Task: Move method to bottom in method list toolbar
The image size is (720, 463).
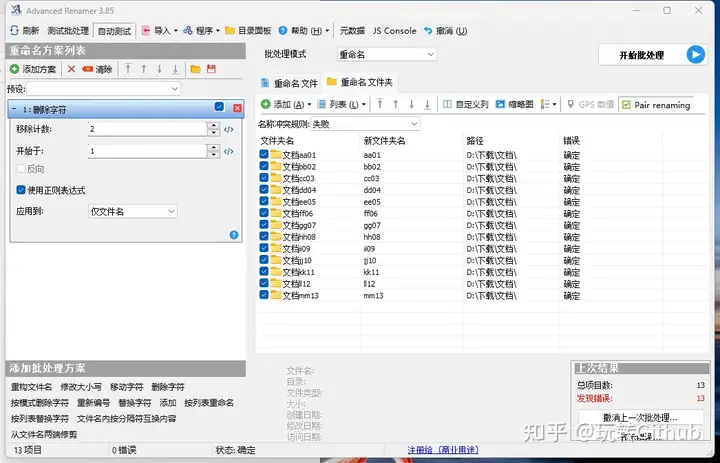Action: (175, 69)
